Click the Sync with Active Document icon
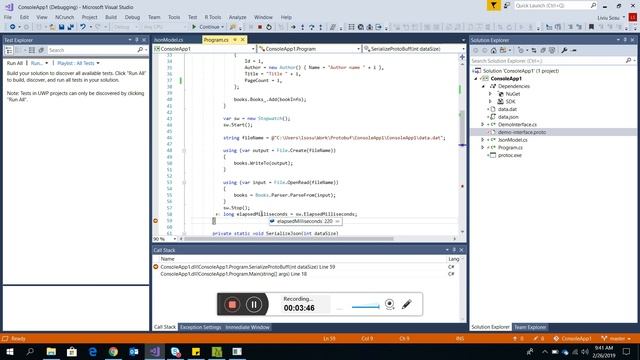The width and height of the screenshot is (640, 360). tap(534, 50)
